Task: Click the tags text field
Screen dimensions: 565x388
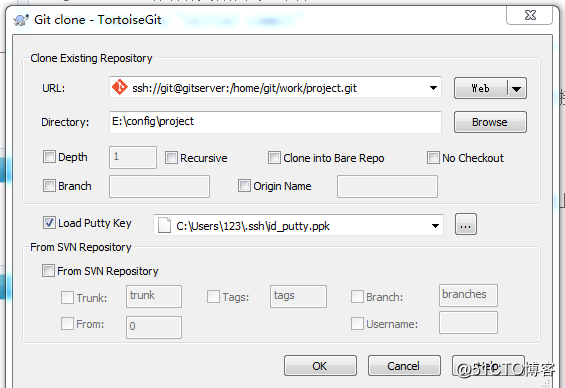Action: [298, 296]
